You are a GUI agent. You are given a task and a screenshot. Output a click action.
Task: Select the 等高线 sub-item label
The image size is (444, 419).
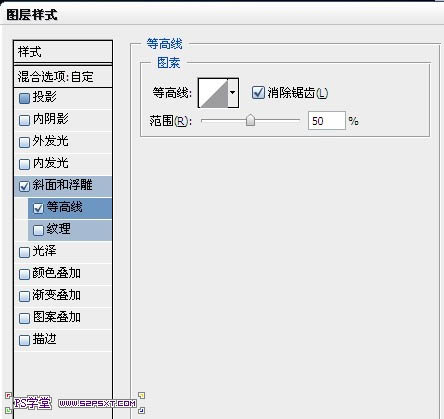(x=65, y=207)
